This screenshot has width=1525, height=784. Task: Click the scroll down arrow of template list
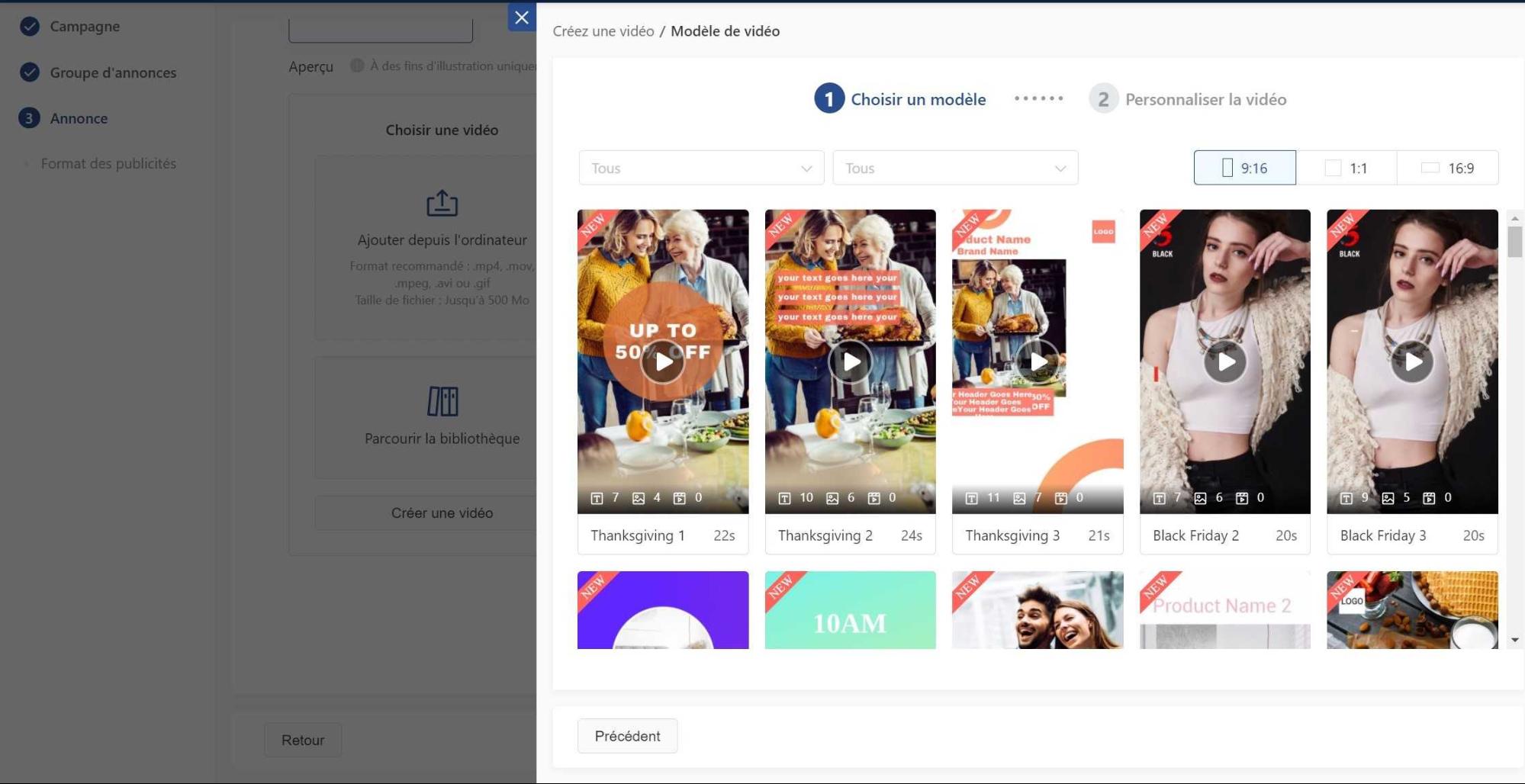click(1515, 640)
